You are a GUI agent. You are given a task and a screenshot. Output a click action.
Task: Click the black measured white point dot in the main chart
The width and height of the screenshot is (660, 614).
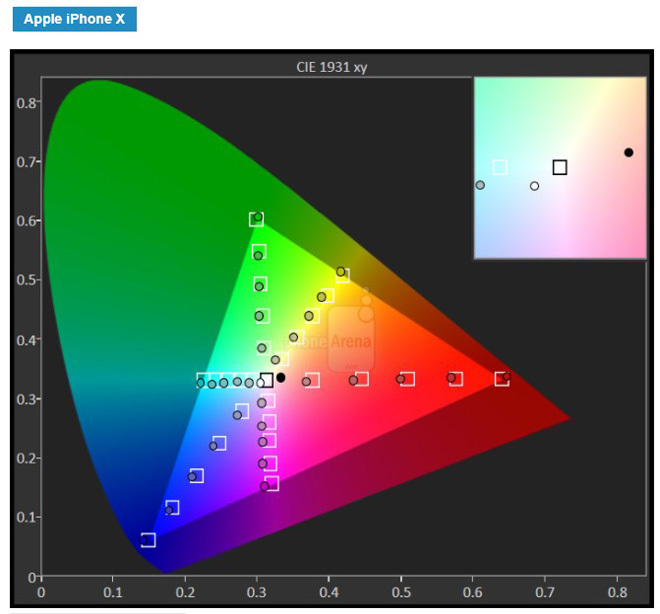tap(281, 378)
